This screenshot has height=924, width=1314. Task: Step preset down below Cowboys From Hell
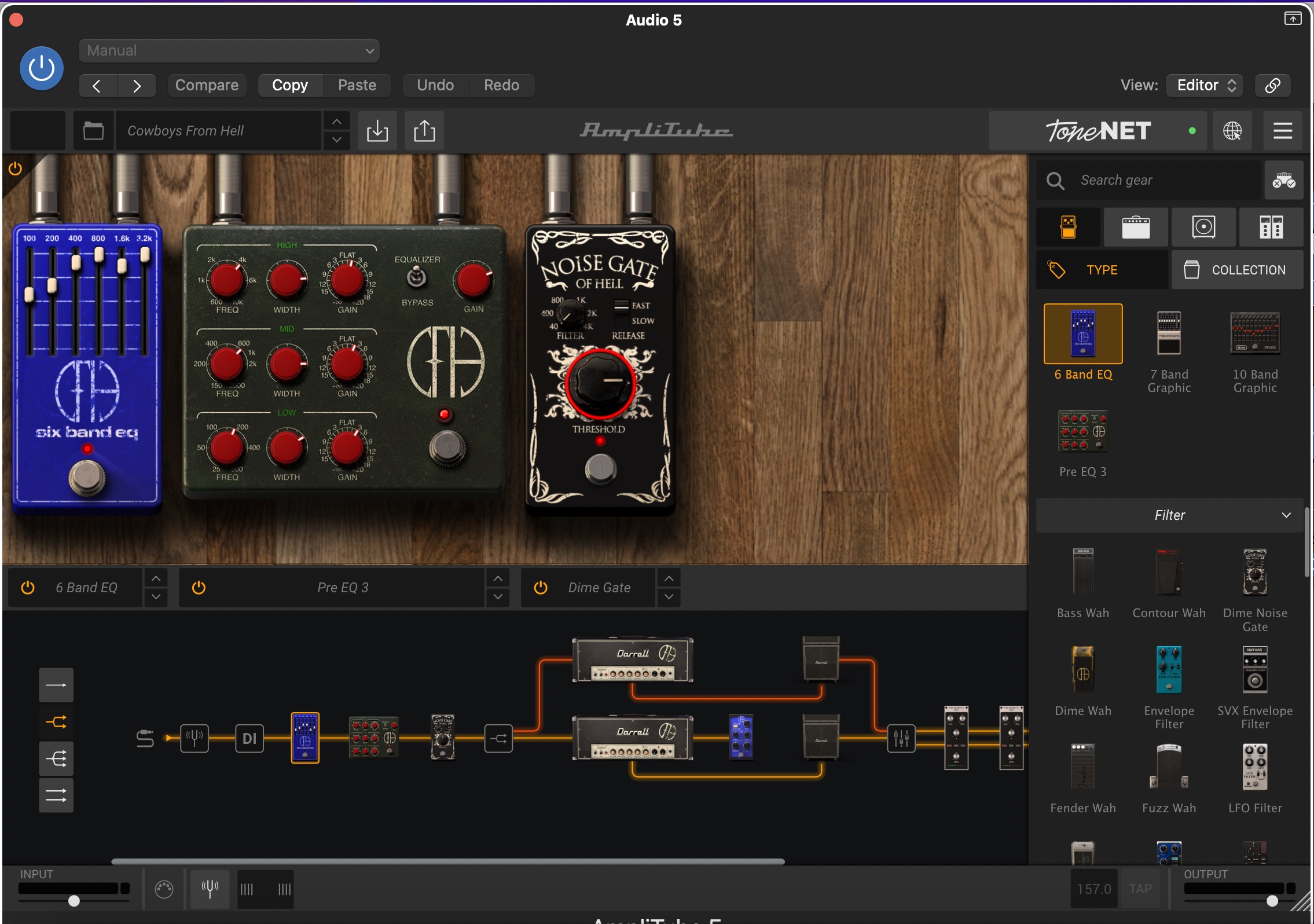click(336, 140)
